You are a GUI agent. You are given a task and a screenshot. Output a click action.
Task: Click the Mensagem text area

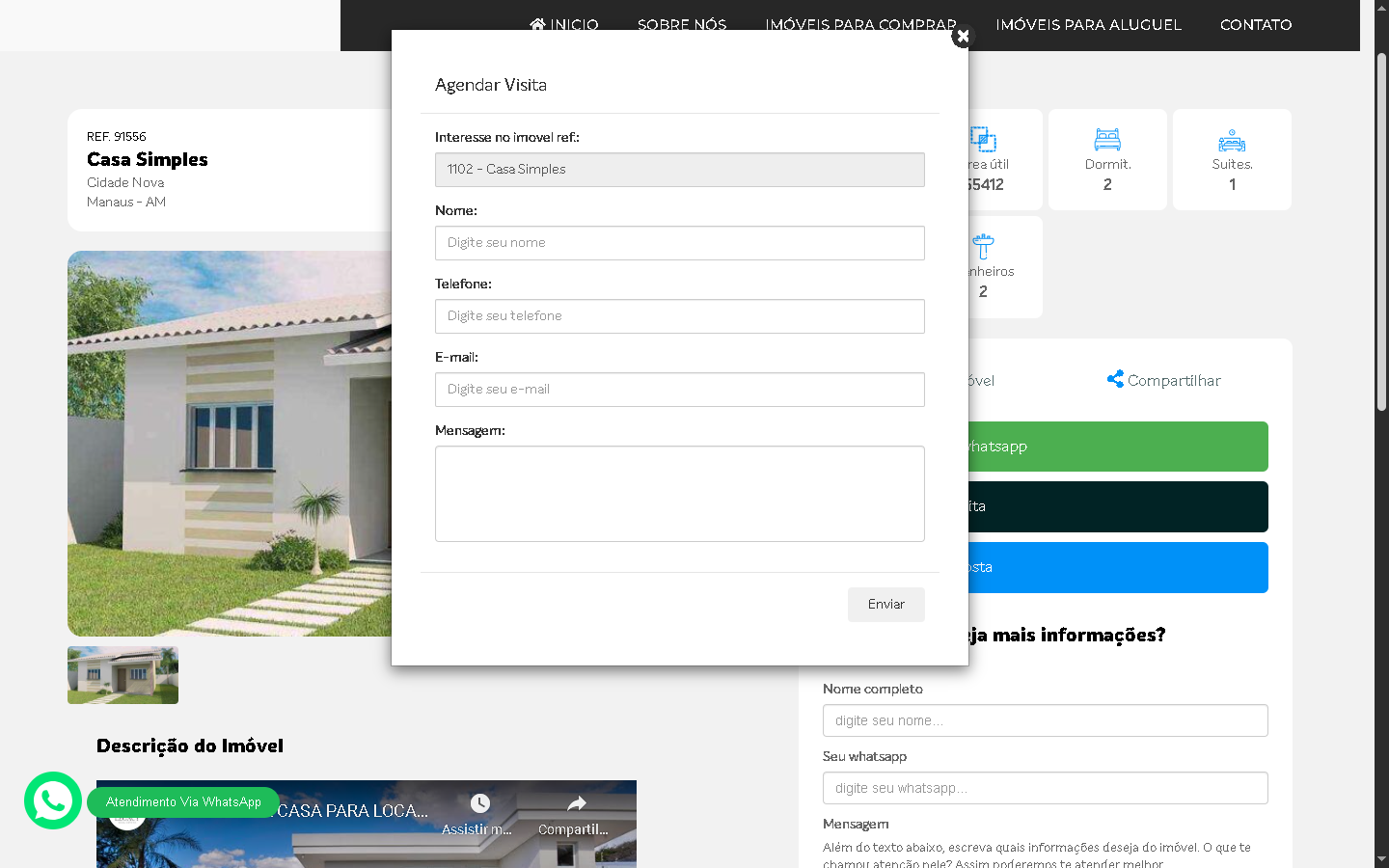(679, 494)
